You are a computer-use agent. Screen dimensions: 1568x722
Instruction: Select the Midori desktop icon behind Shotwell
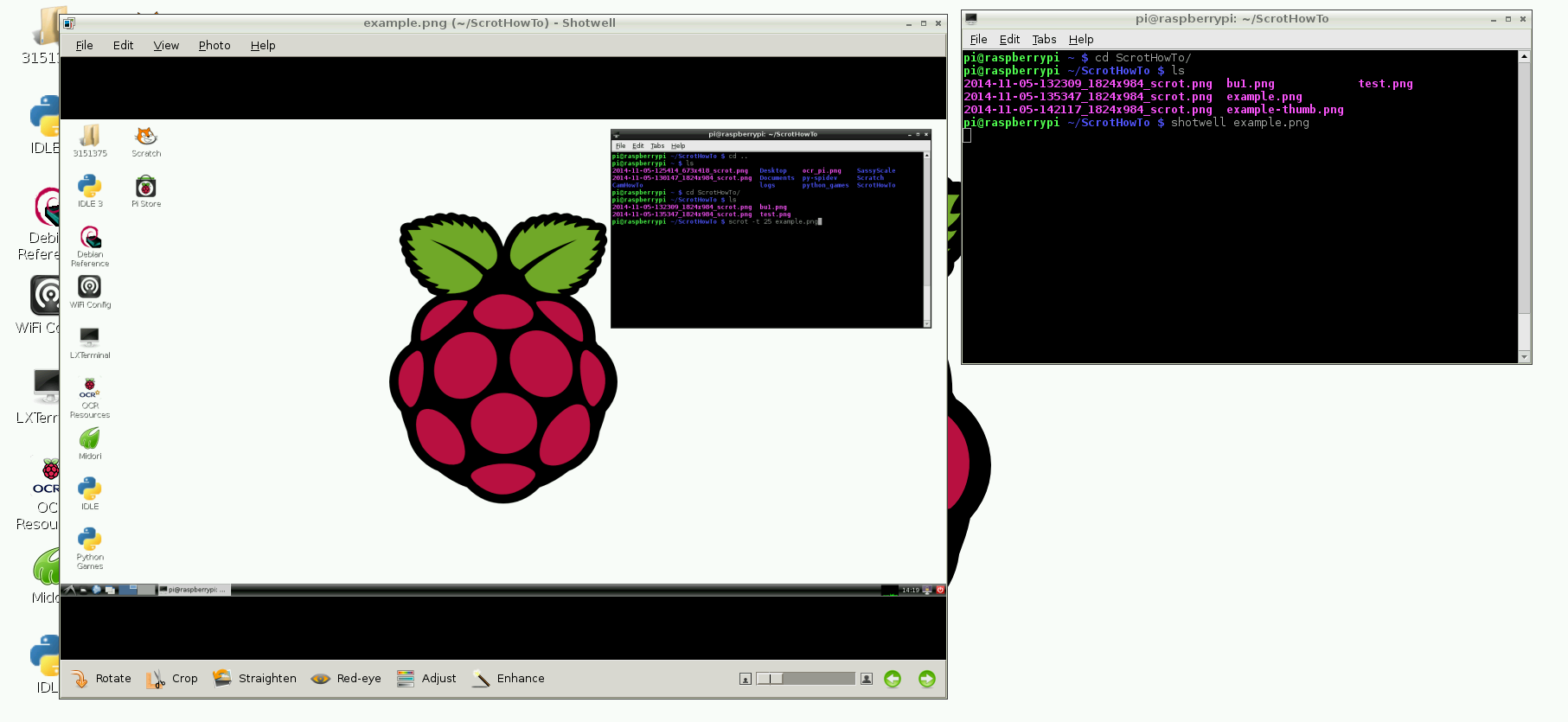tap(43, 577)
